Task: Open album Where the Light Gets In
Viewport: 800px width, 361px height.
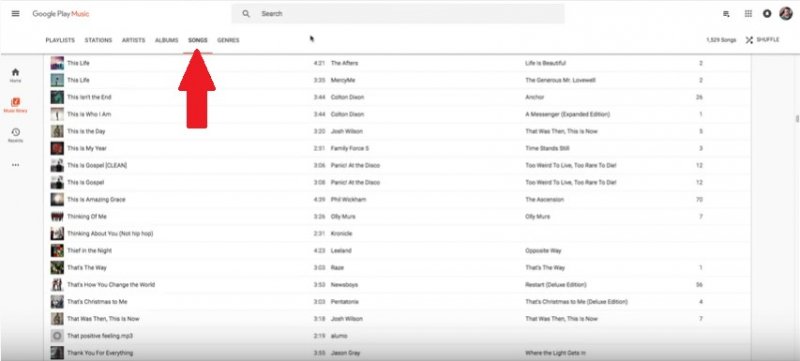Action: pyautogui.click(x=556, y=352)
